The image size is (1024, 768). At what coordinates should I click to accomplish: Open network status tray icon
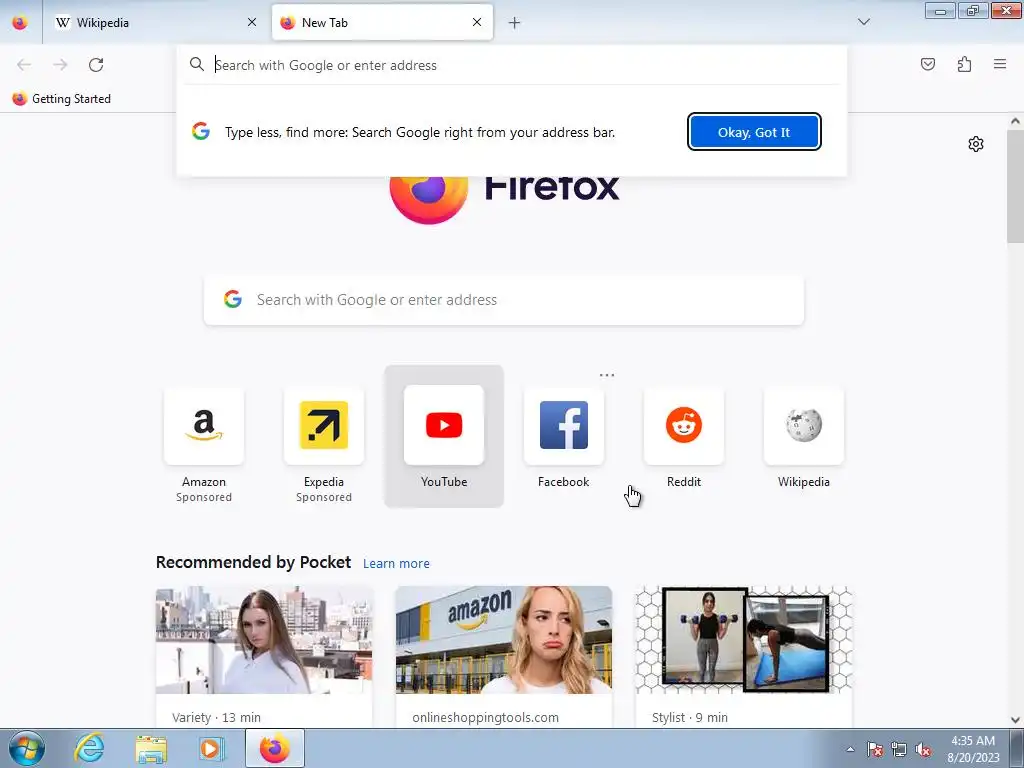899,749
